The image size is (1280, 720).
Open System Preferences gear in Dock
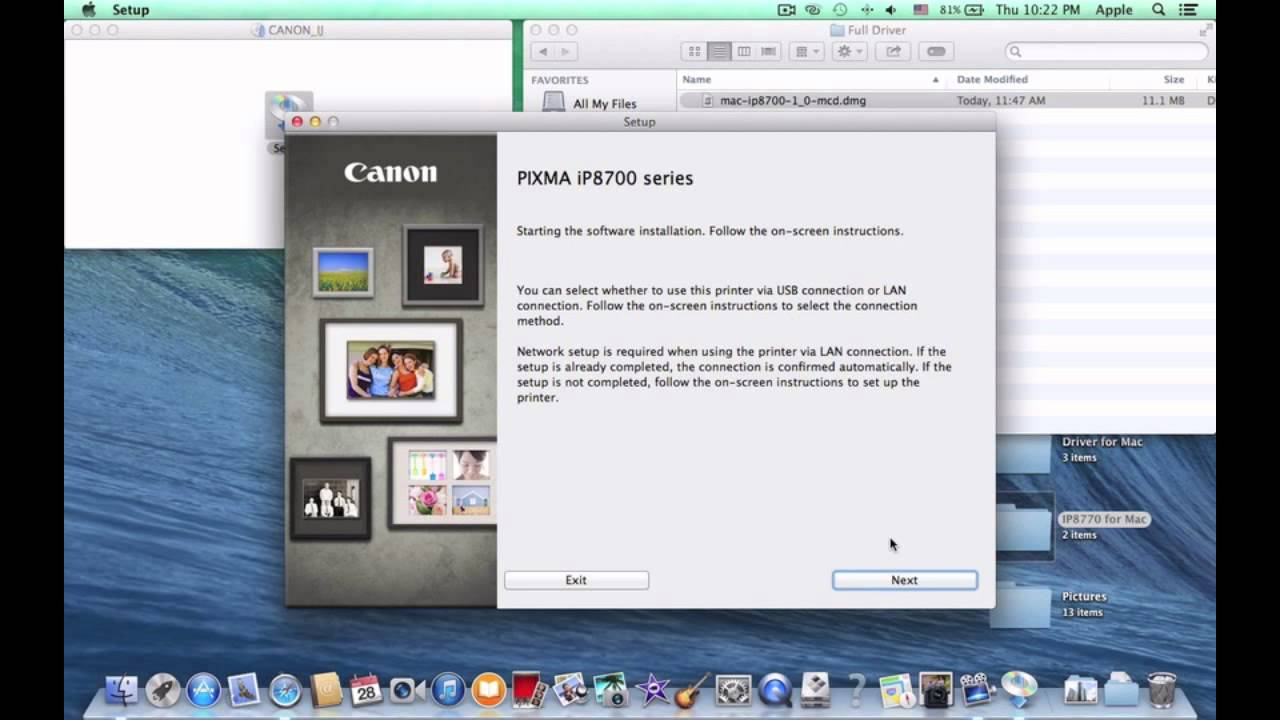[733, 690]
